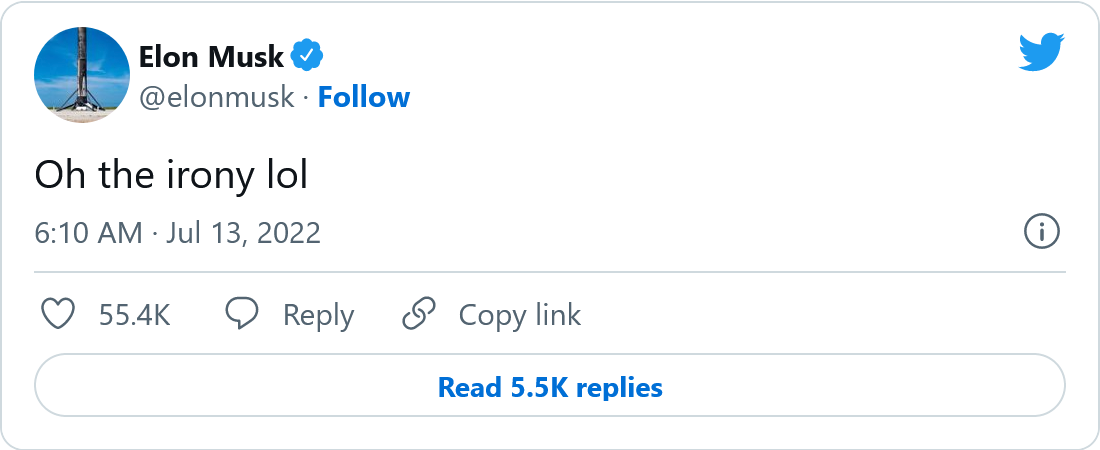Open the @elonmusk handle link
The height and width of the screenshot is (450, 1100).
tap(217, 97)
